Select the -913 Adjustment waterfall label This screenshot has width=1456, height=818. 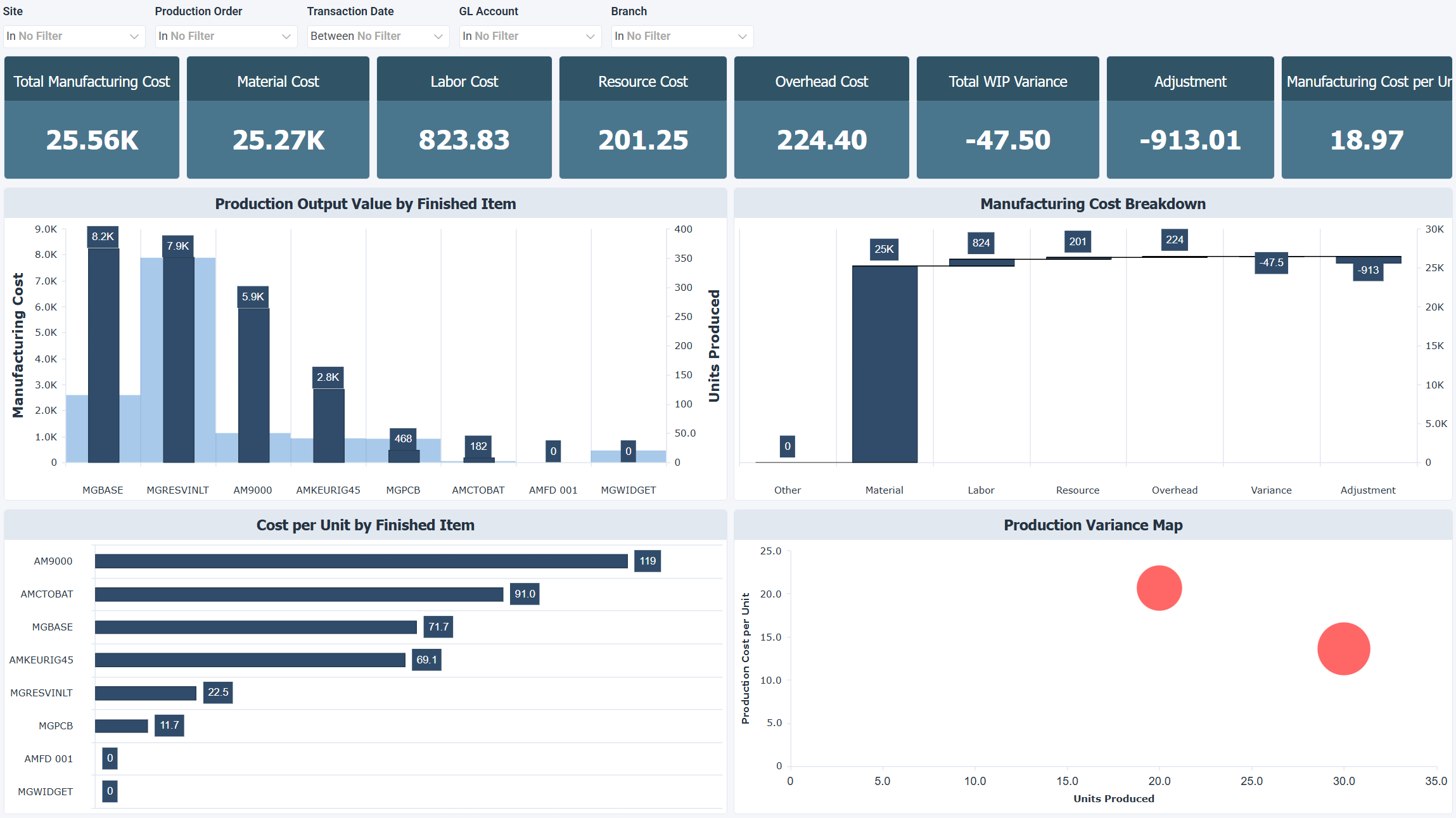(1368, 271)
